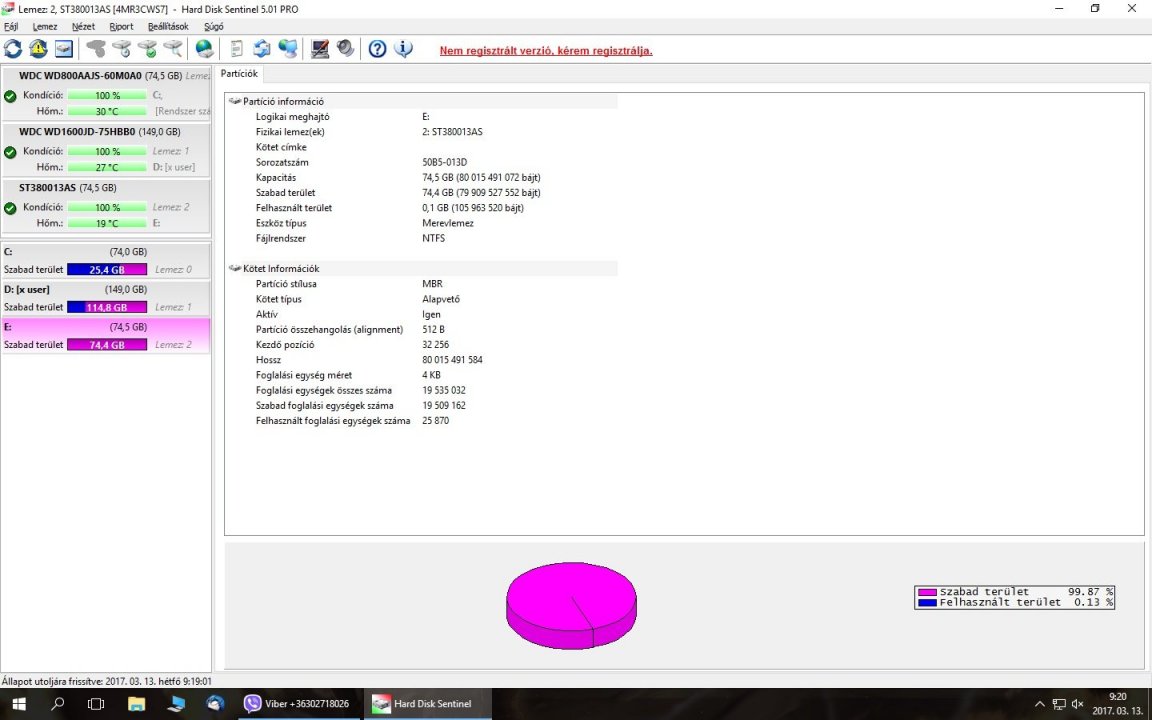Click the Eszköz típus value Merevlemez
Screen dimensions: 1152x720
(448, 223)
